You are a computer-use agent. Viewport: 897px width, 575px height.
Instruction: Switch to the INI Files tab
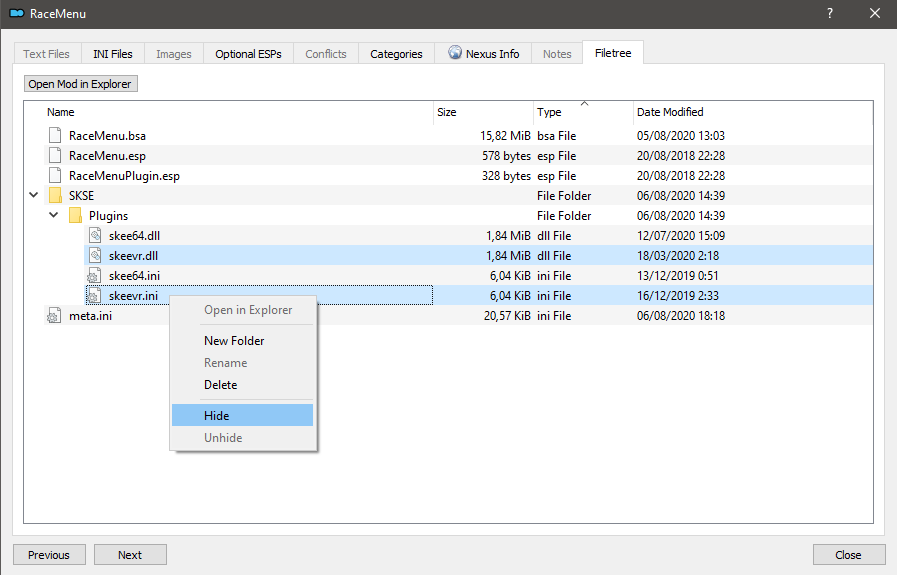pos(113,54)
